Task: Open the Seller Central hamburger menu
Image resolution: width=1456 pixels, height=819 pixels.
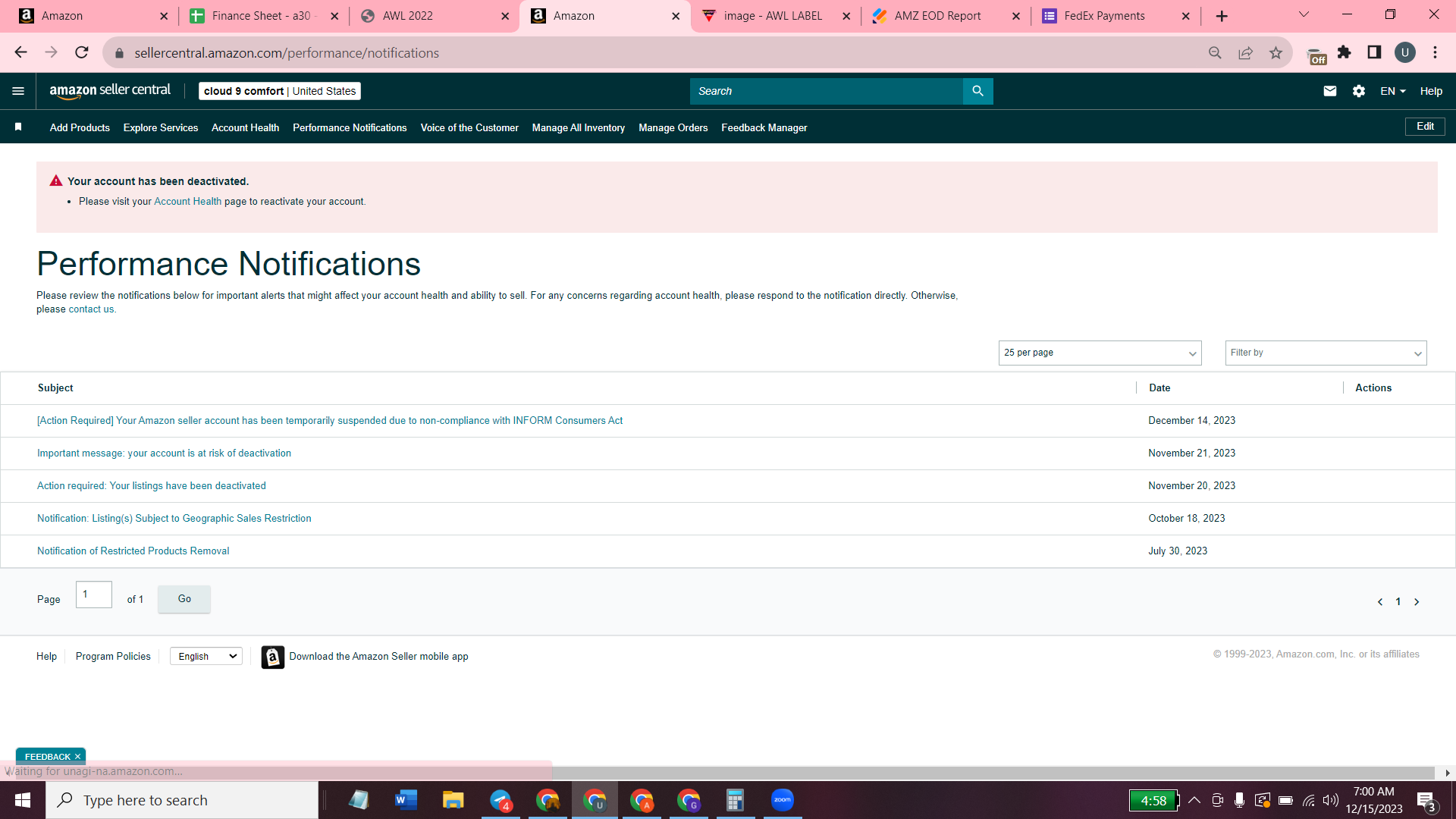Action: [x=18, y=91]
